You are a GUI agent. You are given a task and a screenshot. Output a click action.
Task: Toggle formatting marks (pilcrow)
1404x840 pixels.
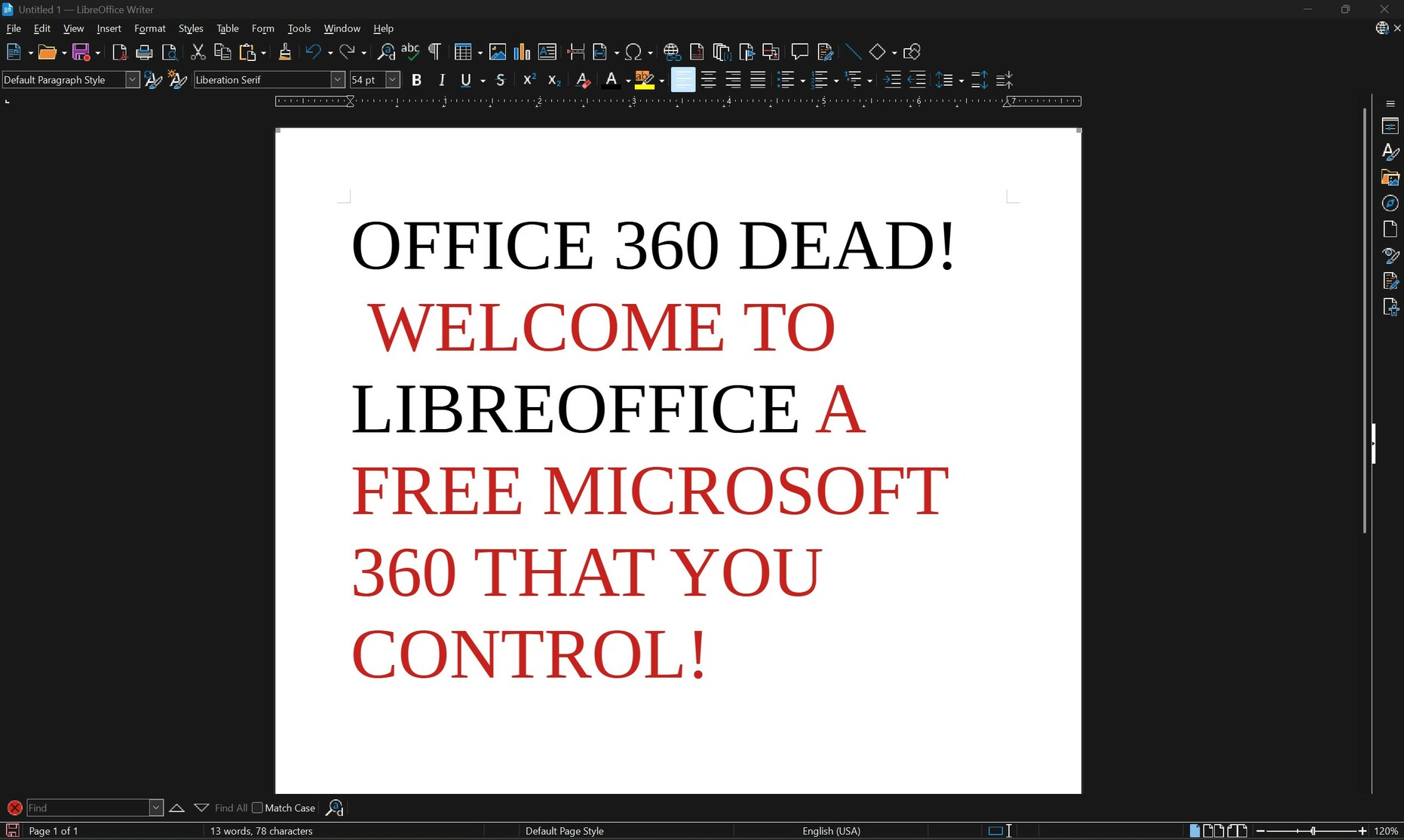435,52
